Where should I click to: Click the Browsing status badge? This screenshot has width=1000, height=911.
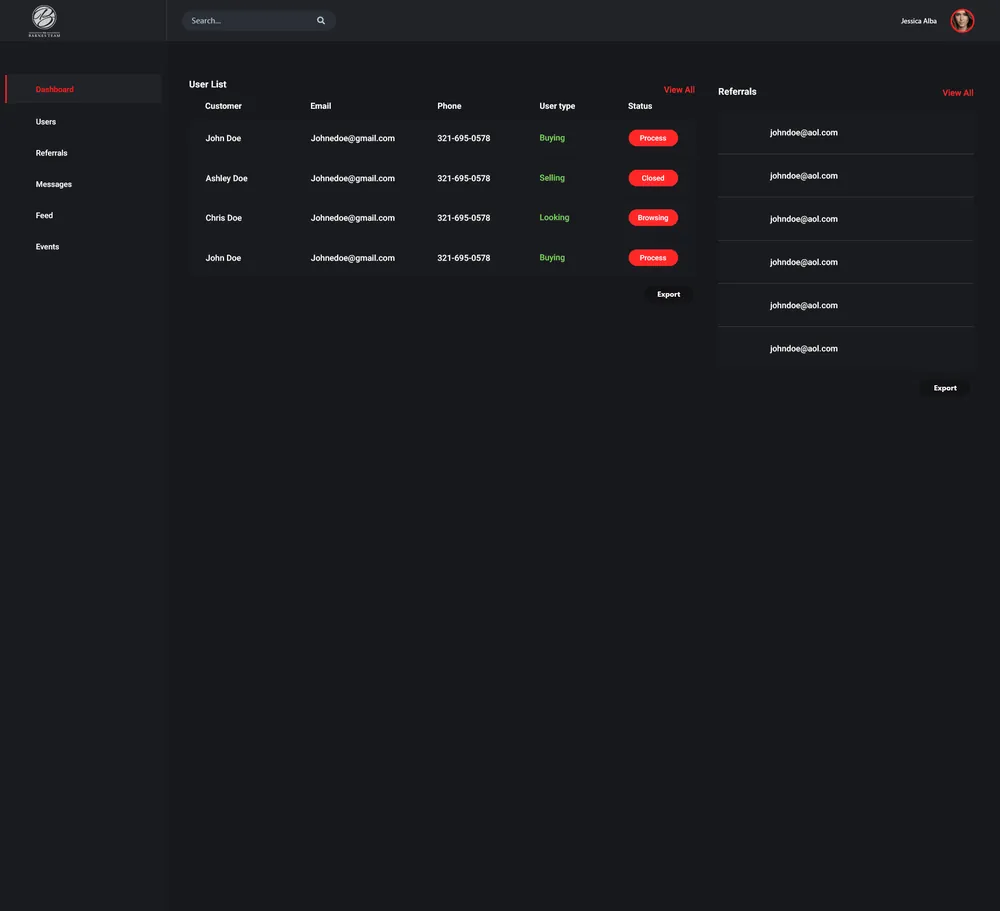(x=652, y=218)
